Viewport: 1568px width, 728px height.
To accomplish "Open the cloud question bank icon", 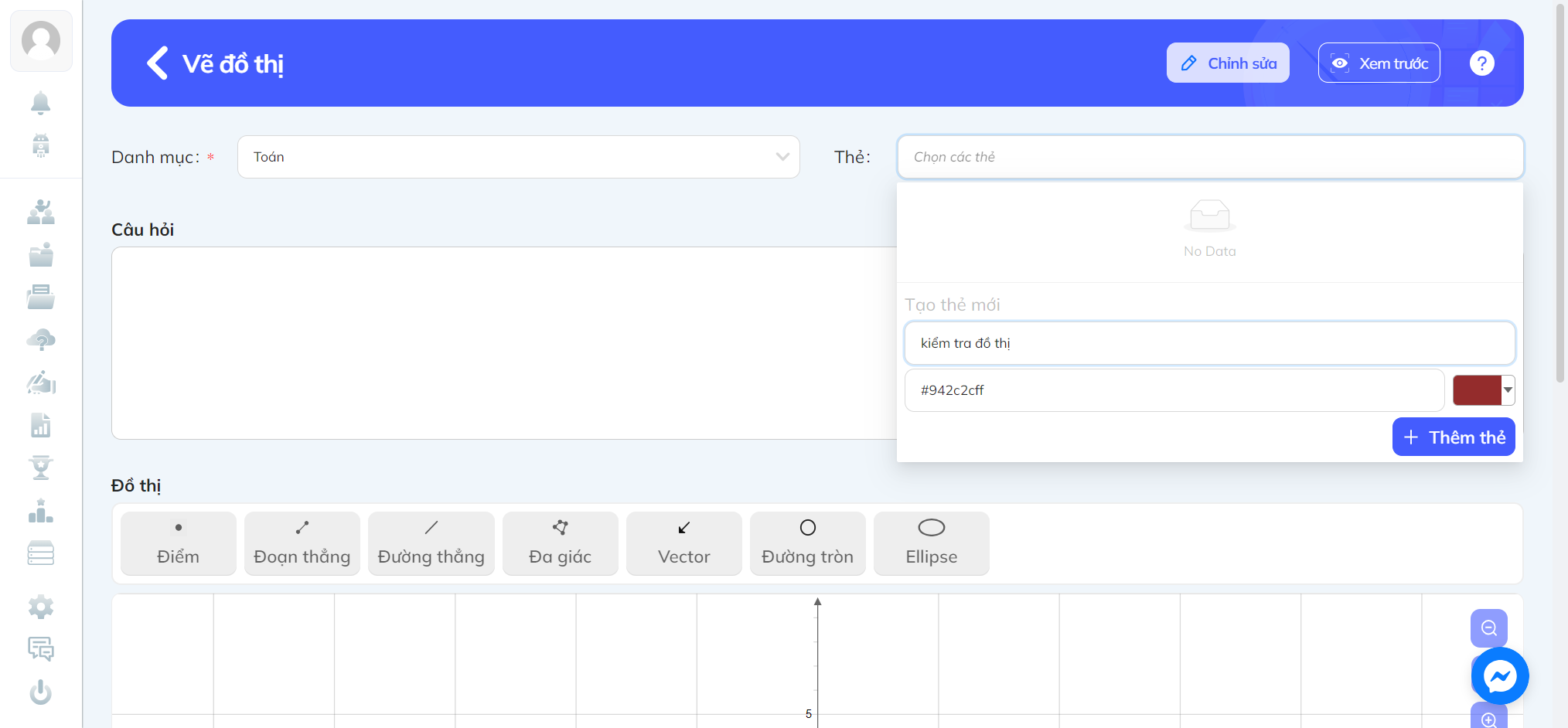I will tap(41, 339).
